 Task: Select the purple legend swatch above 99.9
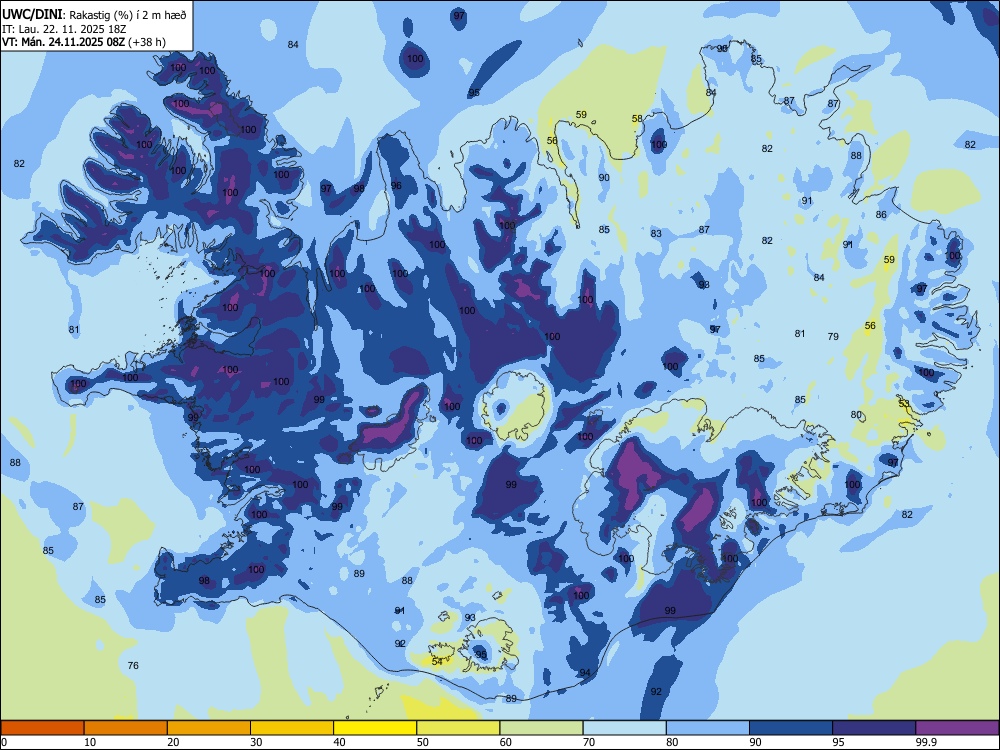pyautogui.click(x=957, y=728)
